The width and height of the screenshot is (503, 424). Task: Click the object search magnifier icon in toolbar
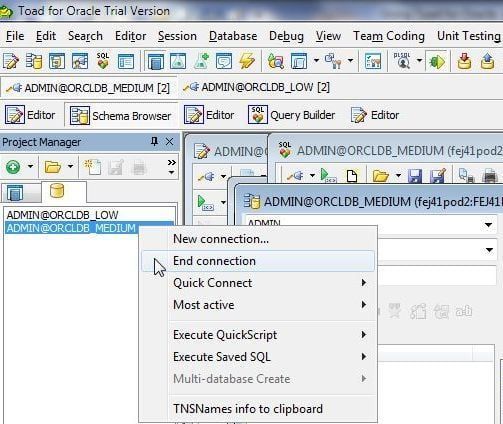click(x=276, y=61)
